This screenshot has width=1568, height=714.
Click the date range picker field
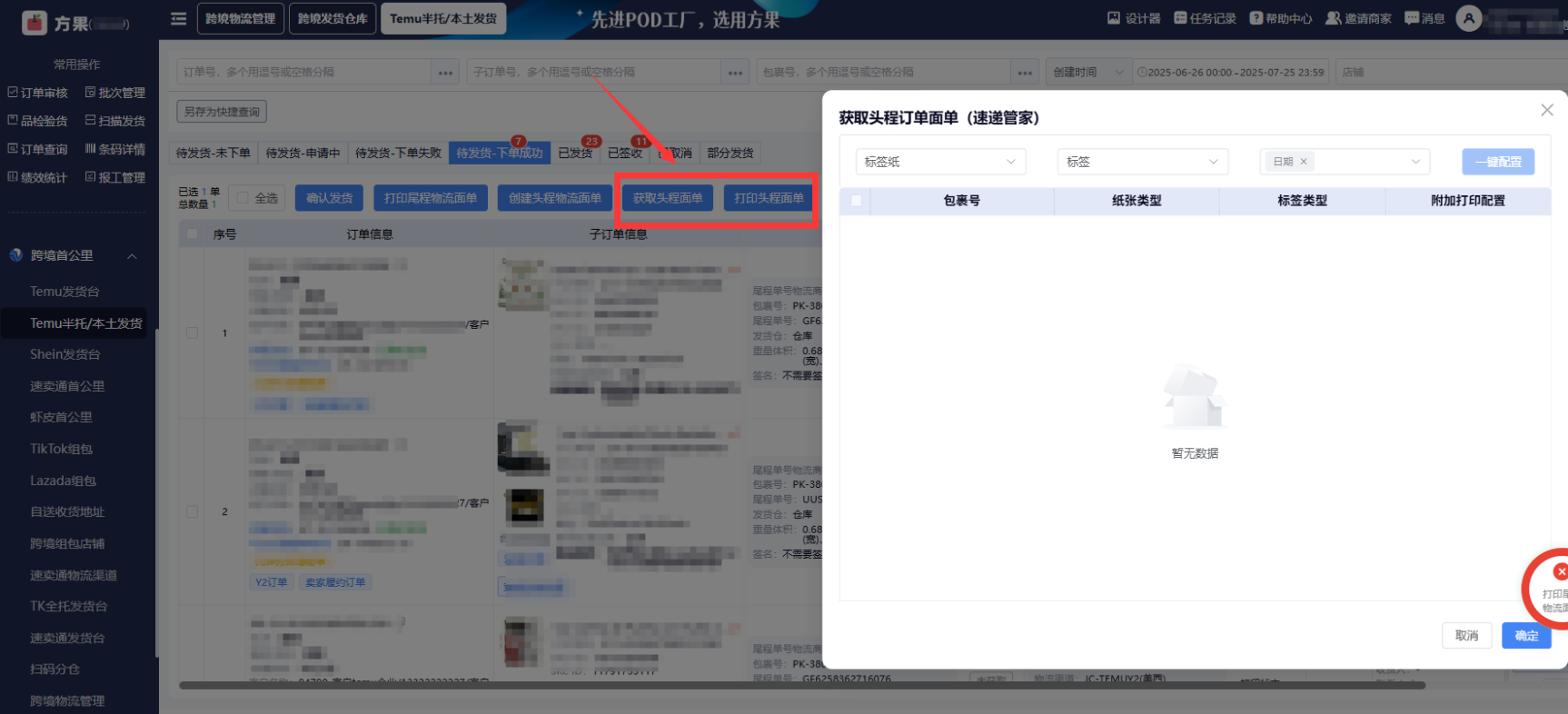1232,73
